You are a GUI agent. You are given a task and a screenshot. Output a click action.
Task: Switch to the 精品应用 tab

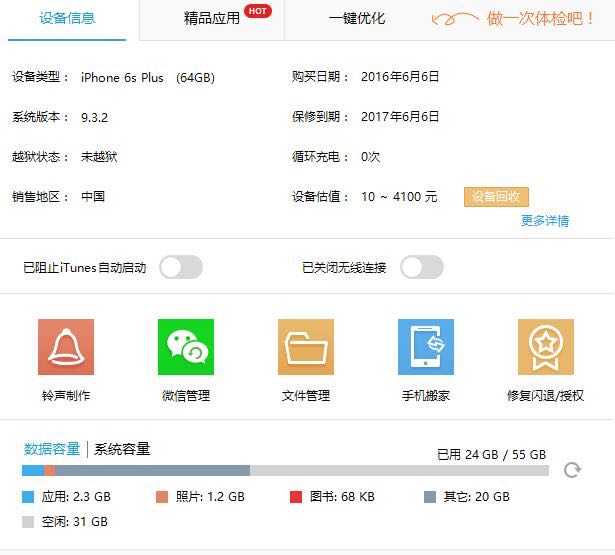[x=212, y=19]
